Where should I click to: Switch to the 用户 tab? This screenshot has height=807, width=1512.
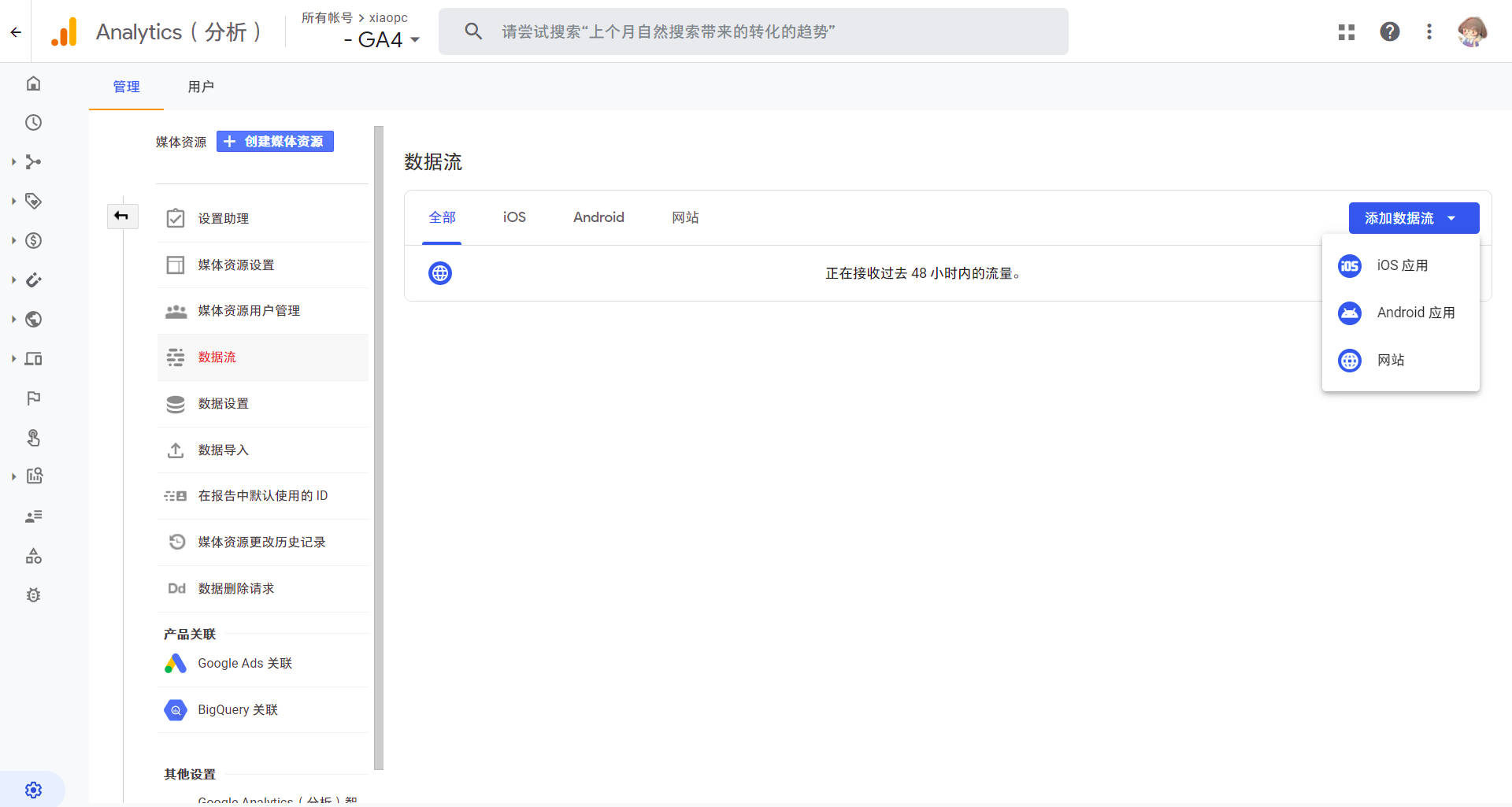tap(201, 87)
